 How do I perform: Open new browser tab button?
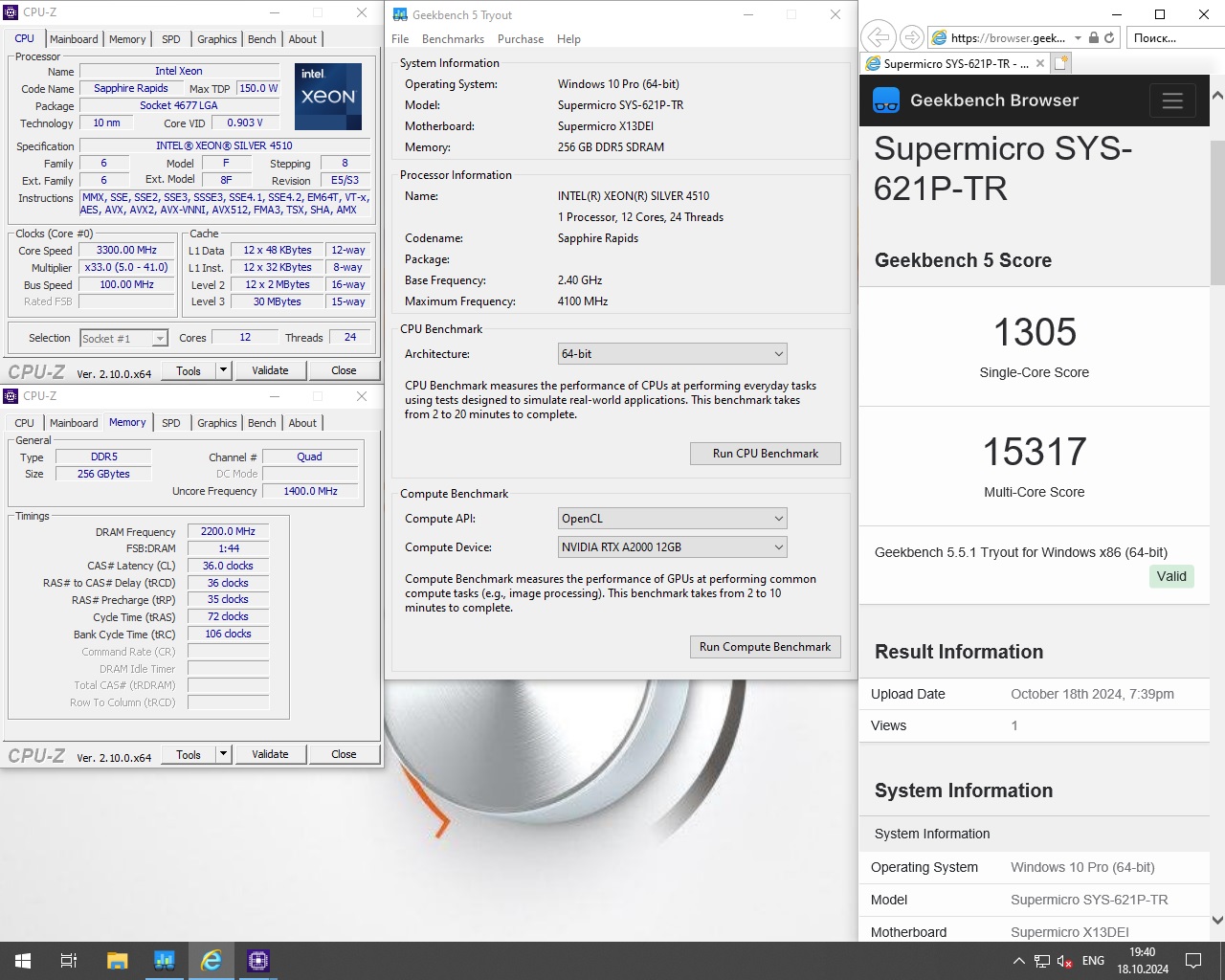(x=1060, y=63)
